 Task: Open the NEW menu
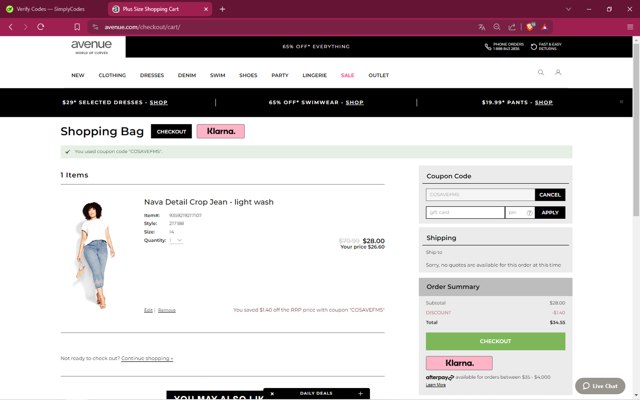point(78,75)
